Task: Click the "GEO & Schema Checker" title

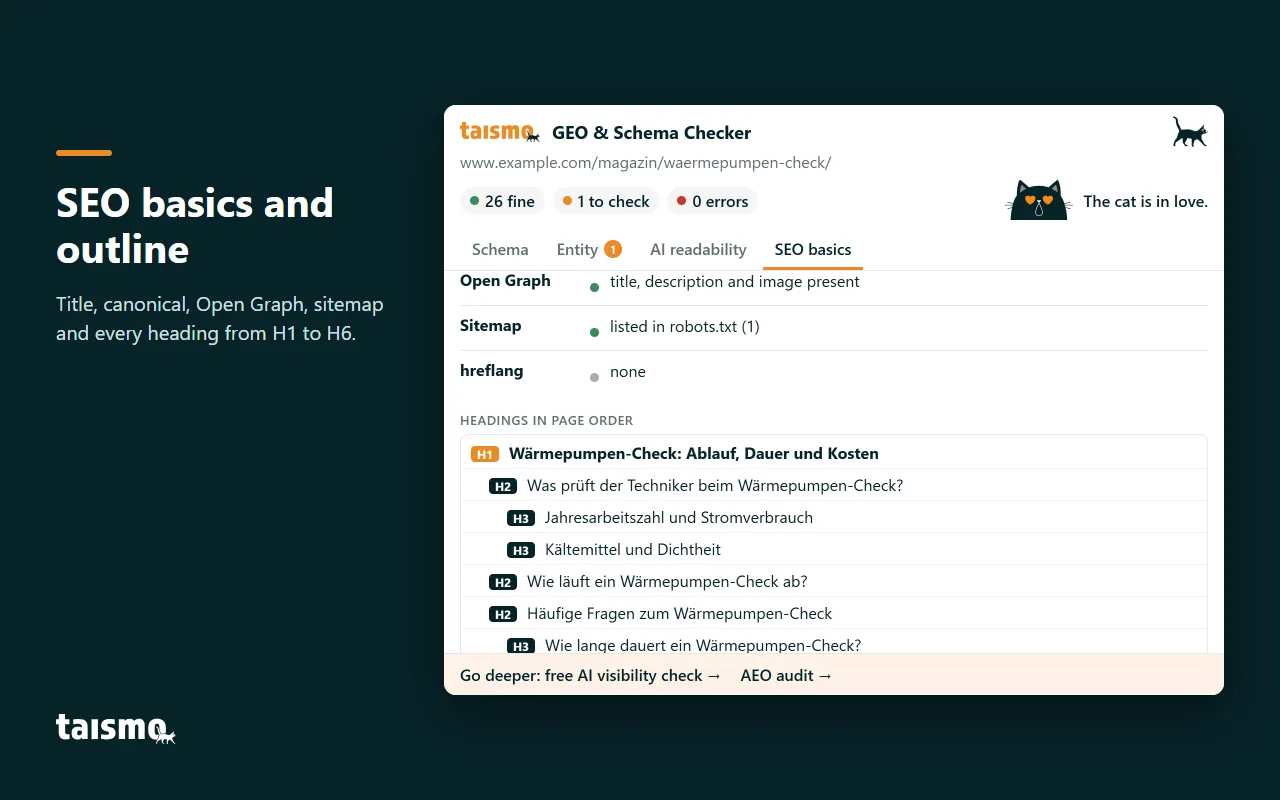Action: click(651, 133)
